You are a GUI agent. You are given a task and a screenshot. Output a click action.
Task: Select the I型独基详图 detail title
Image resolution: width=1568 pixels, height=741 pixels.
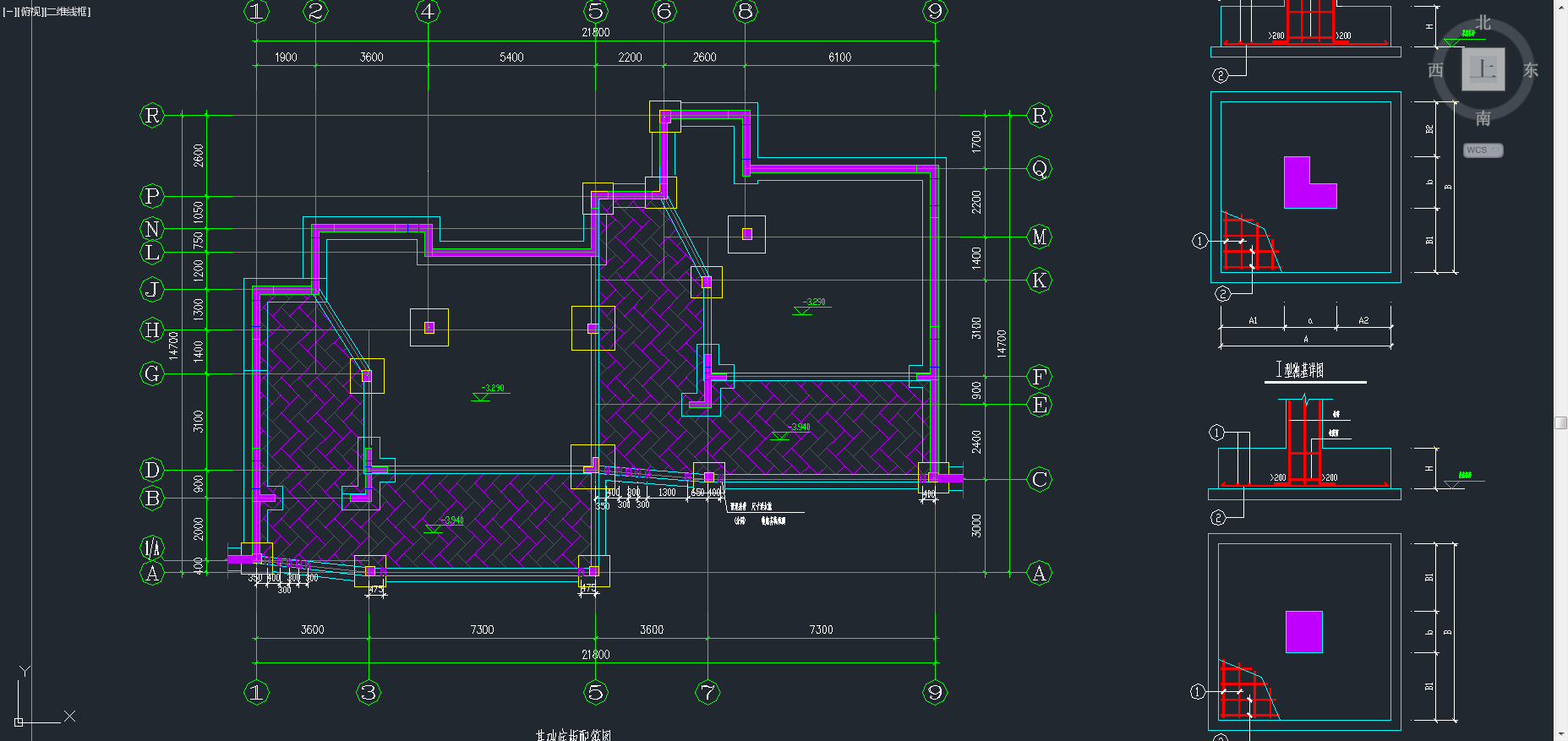click(x=1300, y=370)
